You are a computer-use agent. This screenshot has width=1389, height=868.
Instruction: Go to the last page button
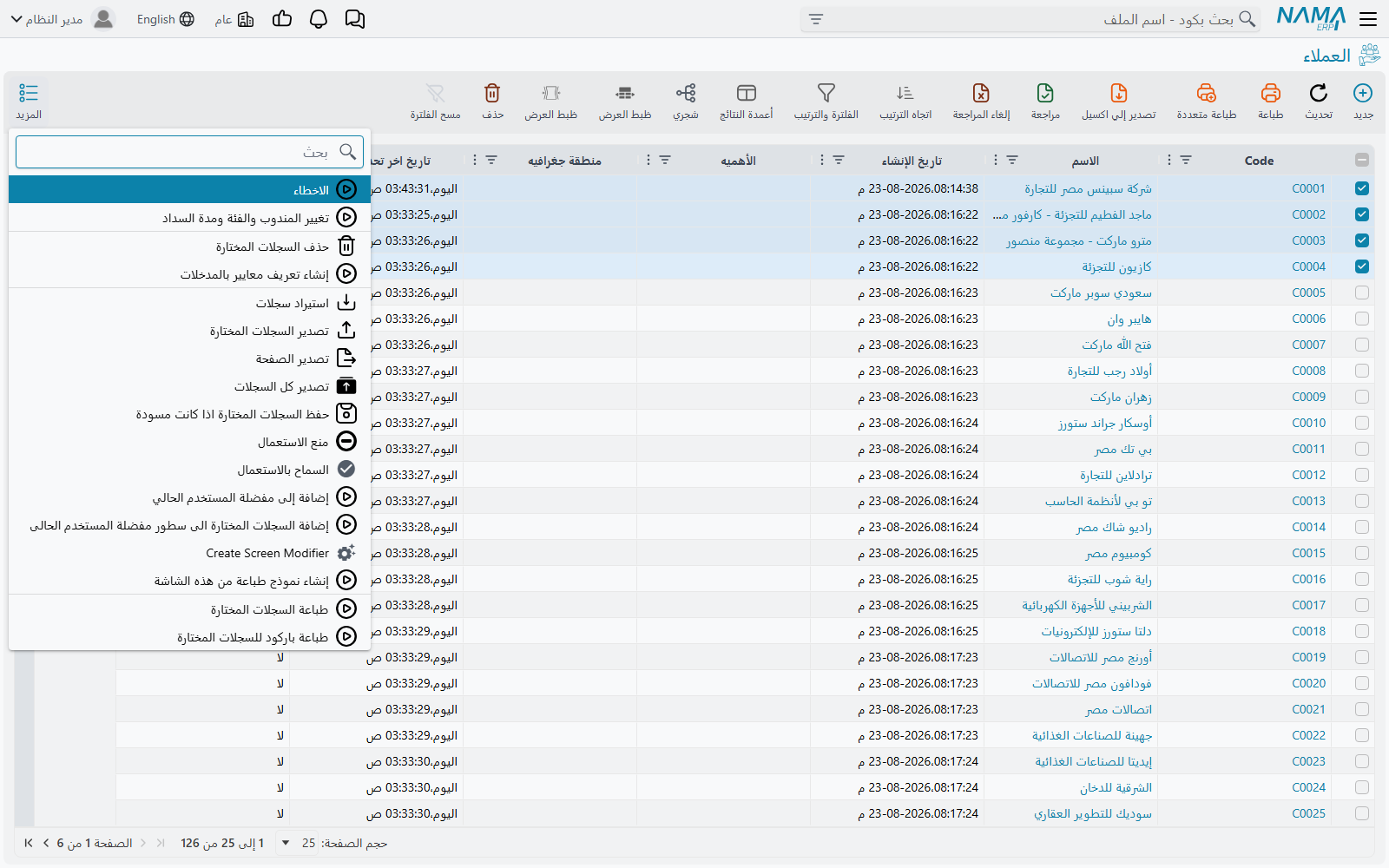click(x=29, y=843)
